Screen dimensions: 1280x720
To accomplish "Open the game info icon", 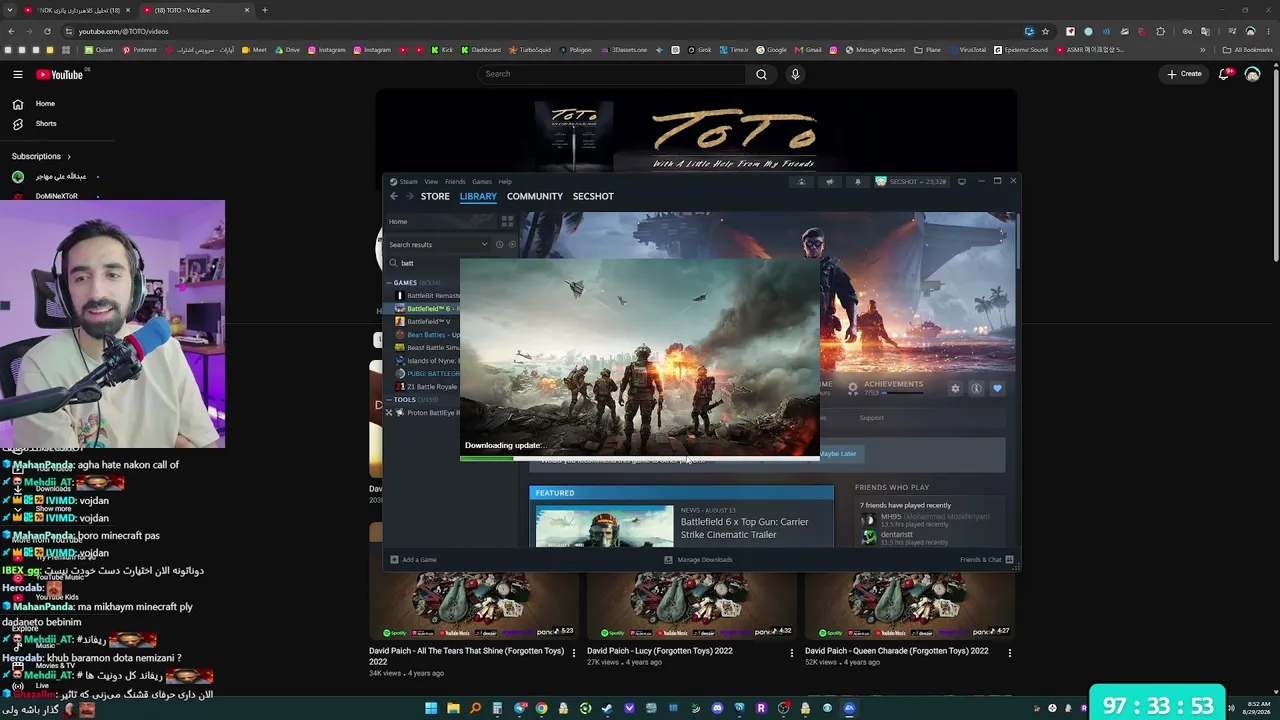I will pos(976,389).
